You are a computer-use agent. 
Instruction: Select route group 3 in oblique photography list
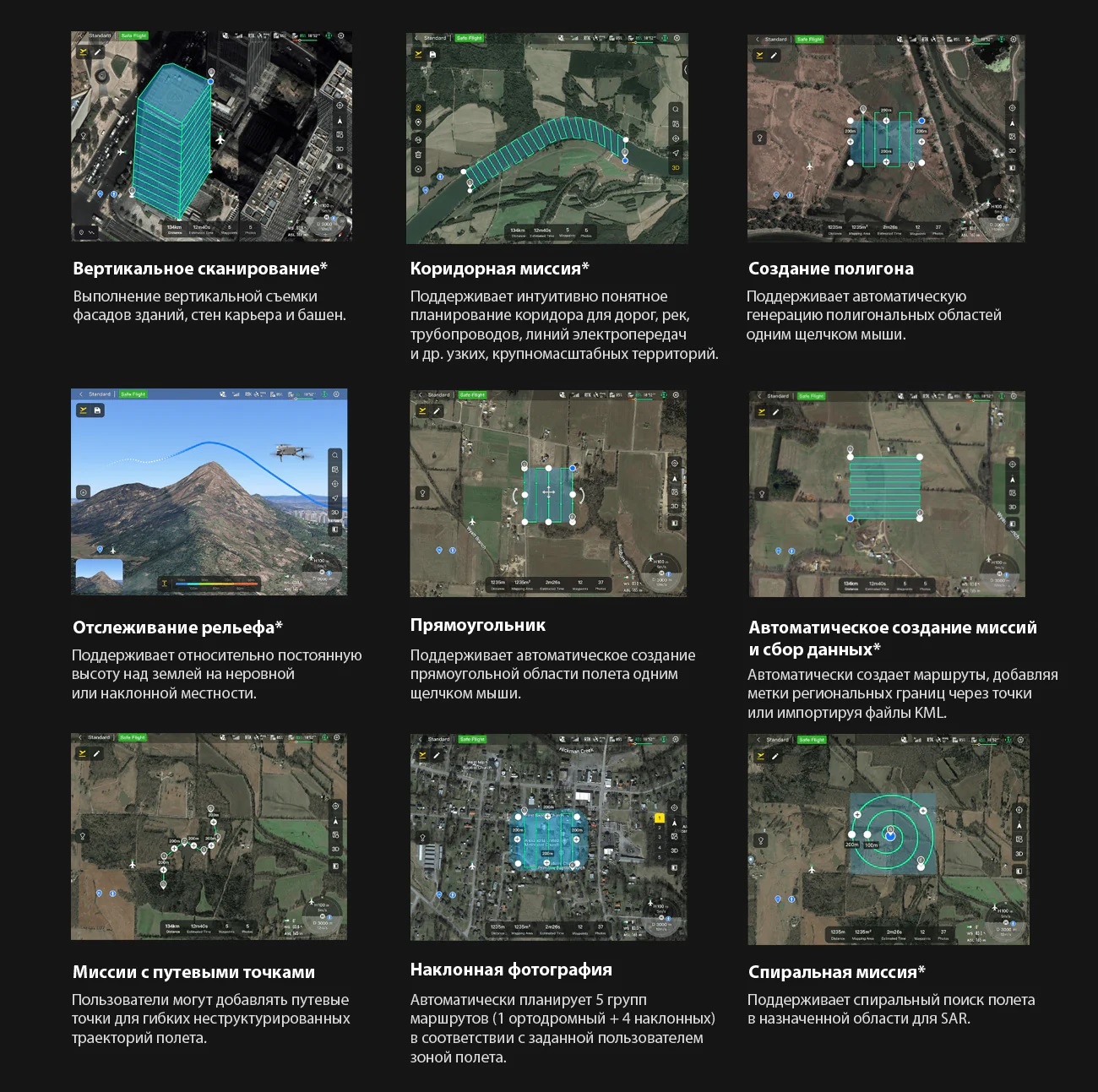click(659, 837)
